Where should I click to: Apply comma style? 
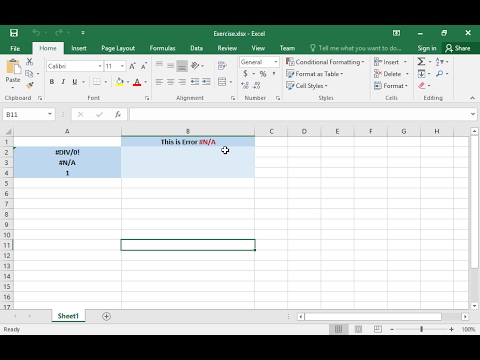[274, 74]
